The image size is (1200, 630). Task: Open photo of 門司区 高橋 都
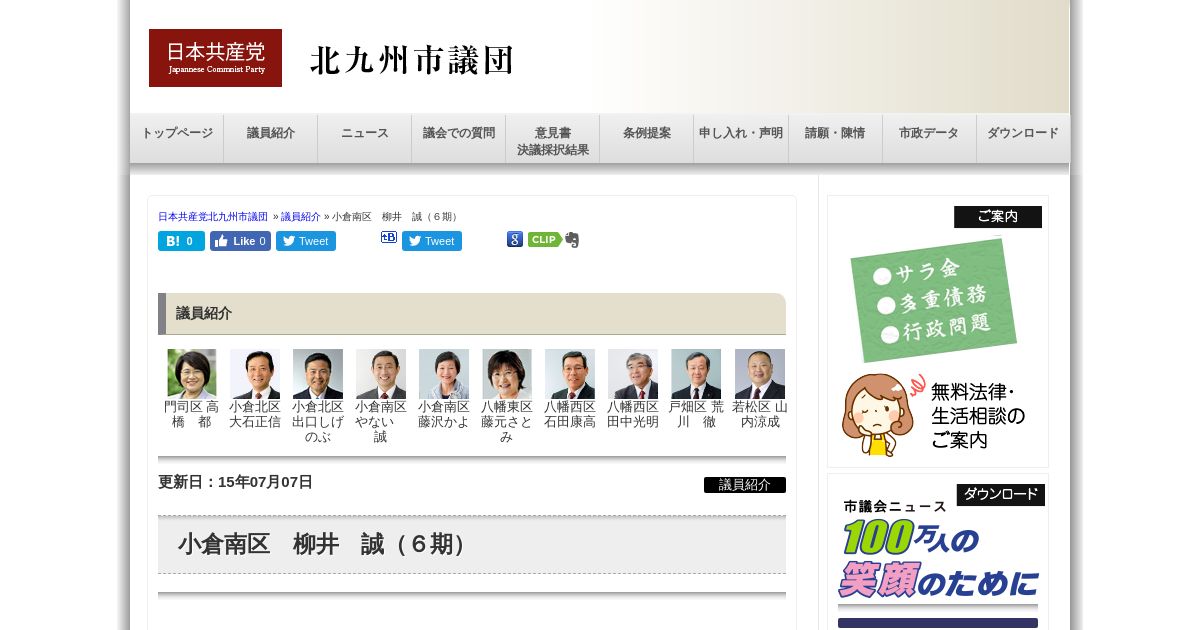[192, 374]
